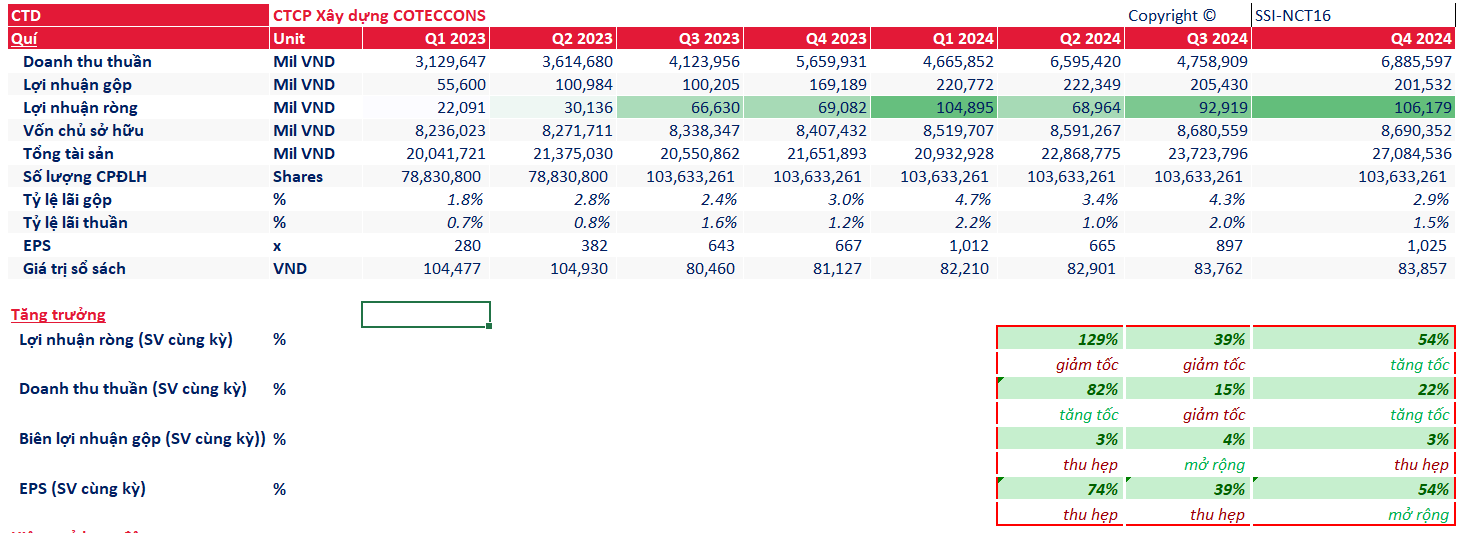
Task: Click the 'Tăng trưởng' section heading
Action: click(x=58, y=315)
